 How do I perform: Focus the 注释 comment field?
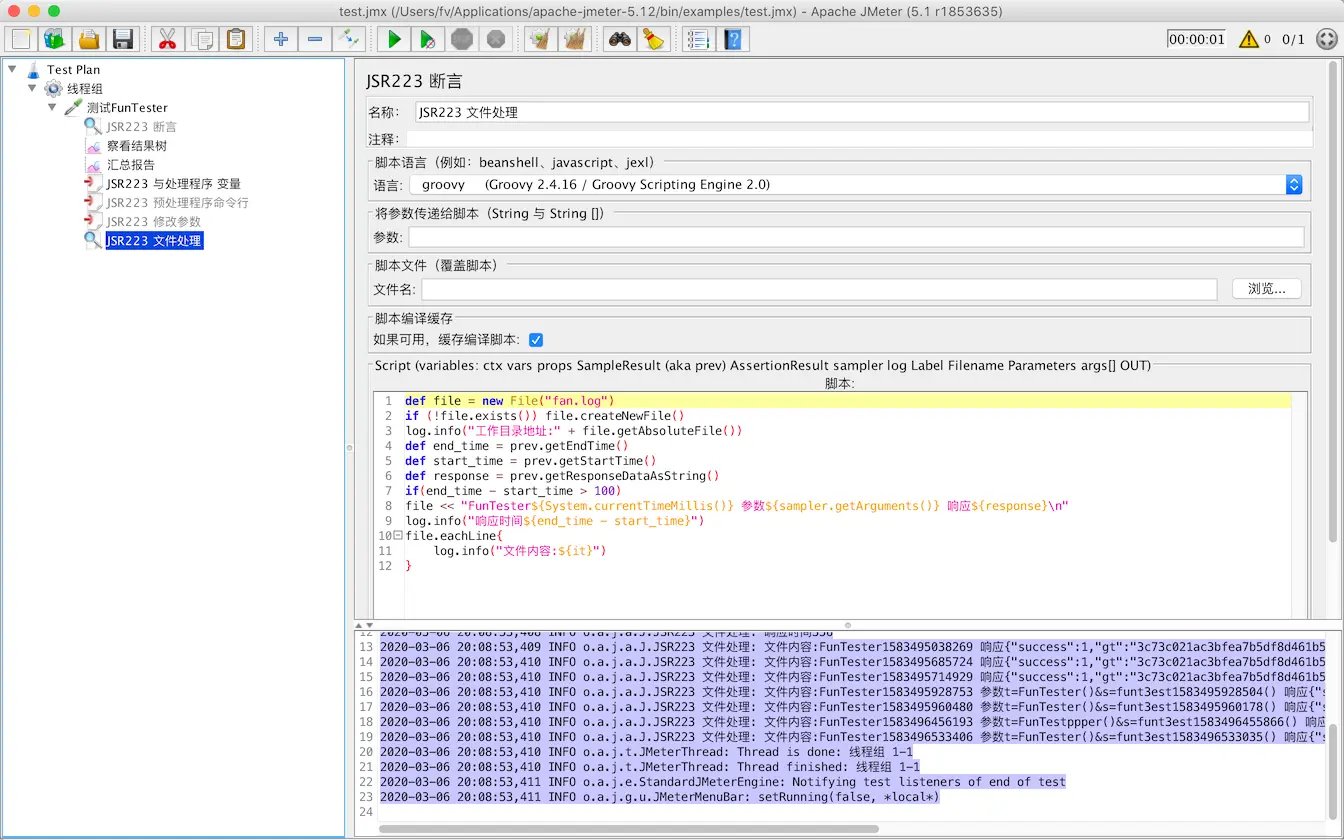point(858,139)
